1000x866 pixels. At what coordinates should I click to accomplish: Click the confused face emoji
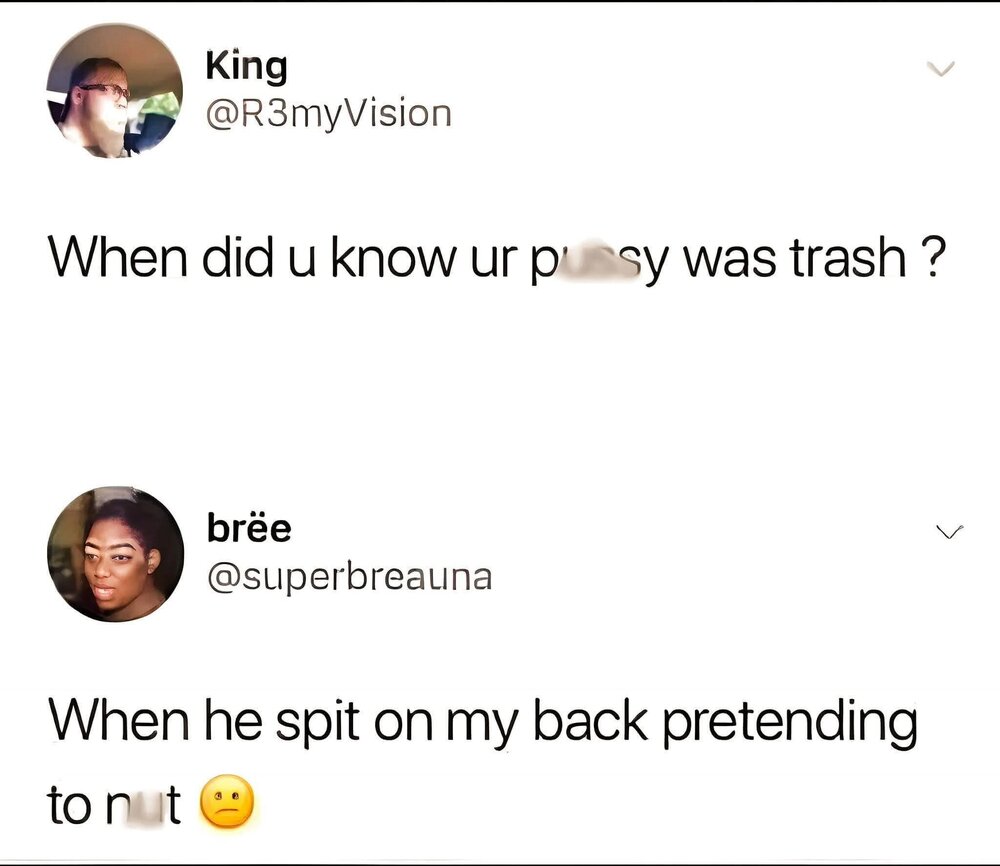[230, 805]
